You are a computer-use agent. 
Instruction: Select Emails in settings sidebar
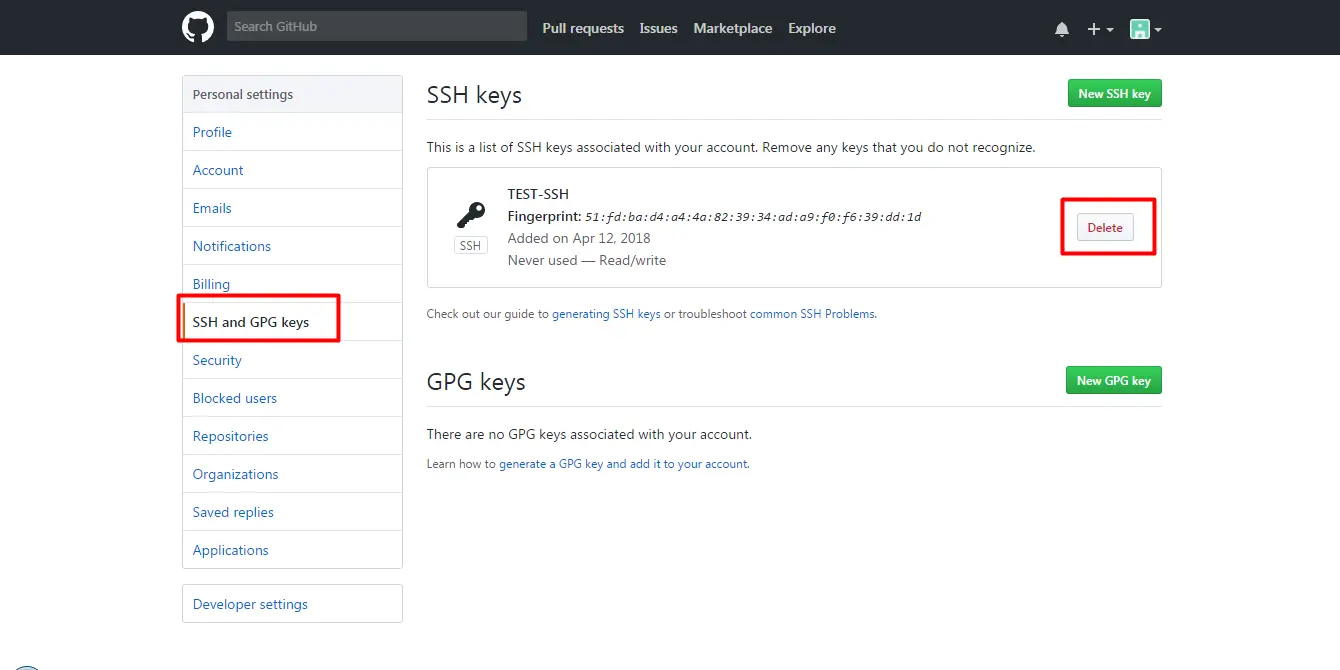292,208
